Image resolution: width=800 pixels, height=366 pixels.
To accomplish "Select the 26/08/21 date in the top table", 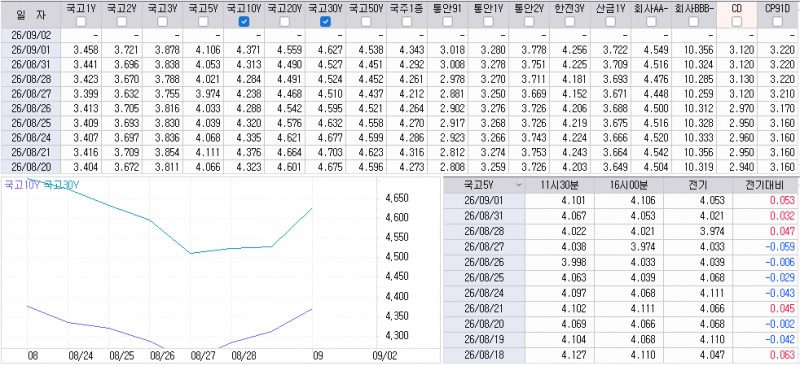I will 30,152.
